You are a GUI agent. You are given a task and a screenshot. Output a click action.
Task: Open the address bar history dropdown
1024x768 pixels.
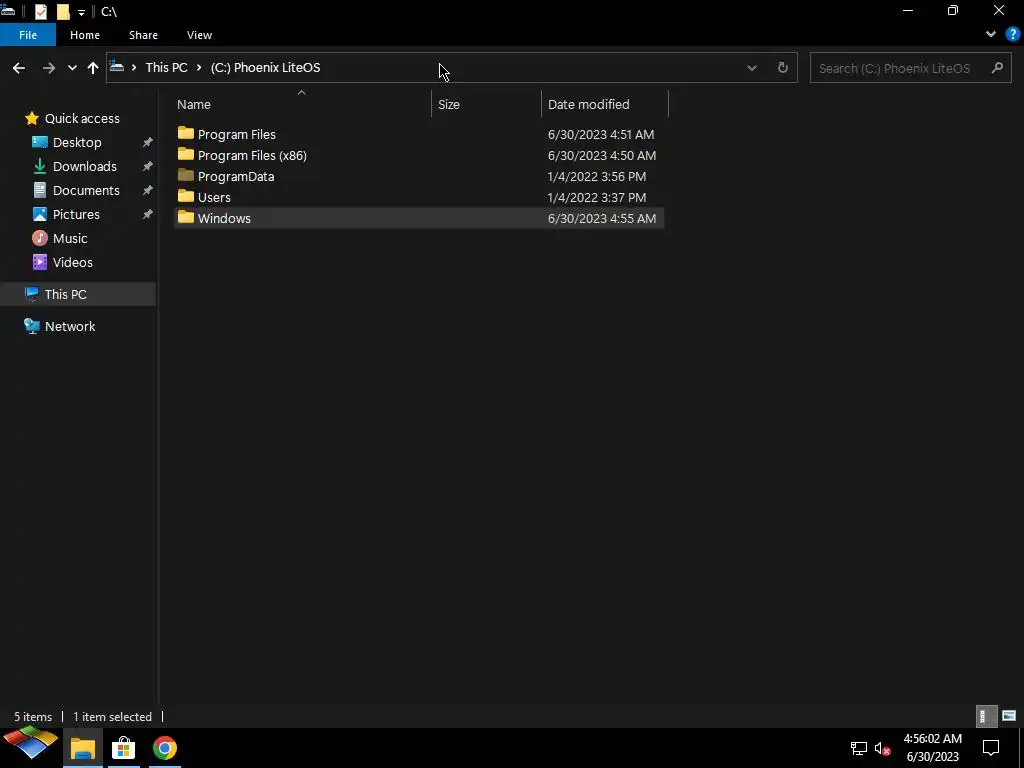pos(752,68)
